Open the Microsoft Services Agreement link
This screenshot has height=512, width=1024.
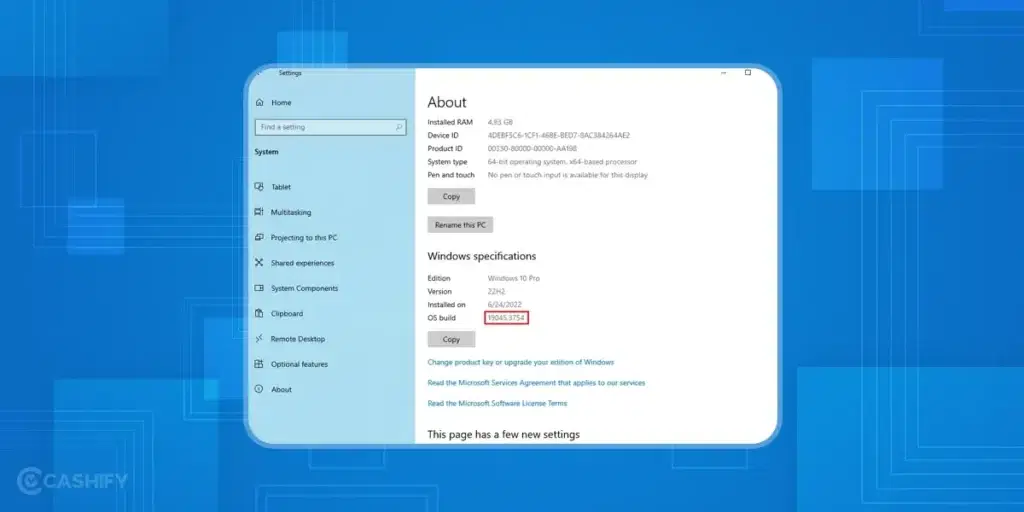[536, 383]
